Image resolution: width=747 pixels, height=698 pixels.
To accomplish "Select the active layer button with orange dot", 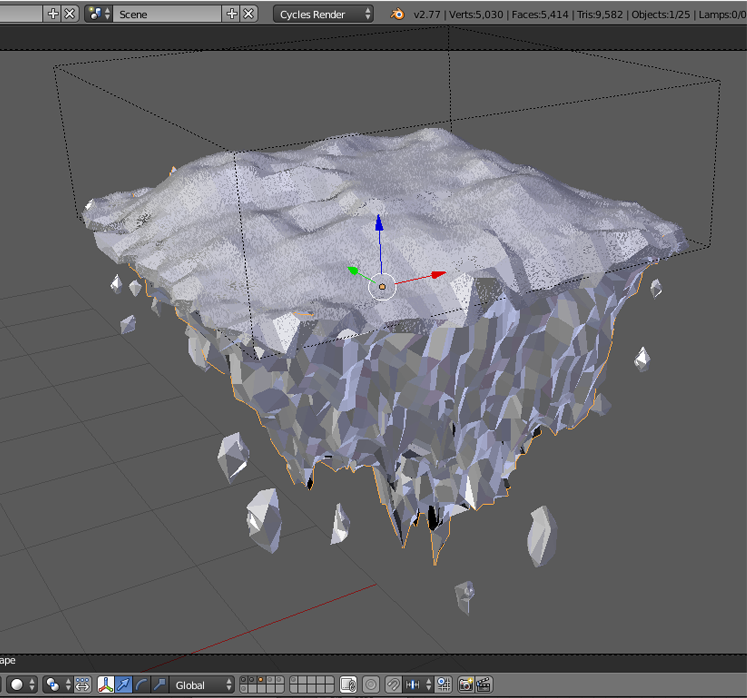I will [x=261, y=680].
